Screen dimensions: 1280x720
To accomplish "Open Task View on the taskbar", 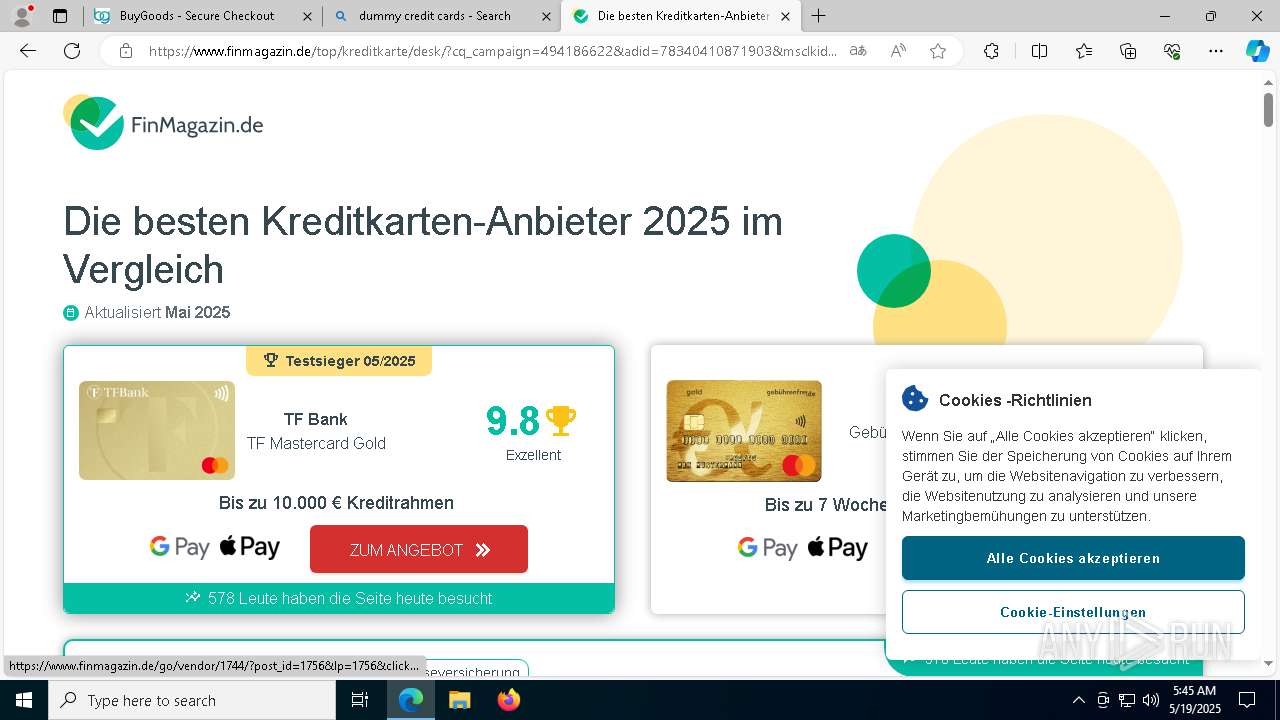I will (x=360, y=700).
